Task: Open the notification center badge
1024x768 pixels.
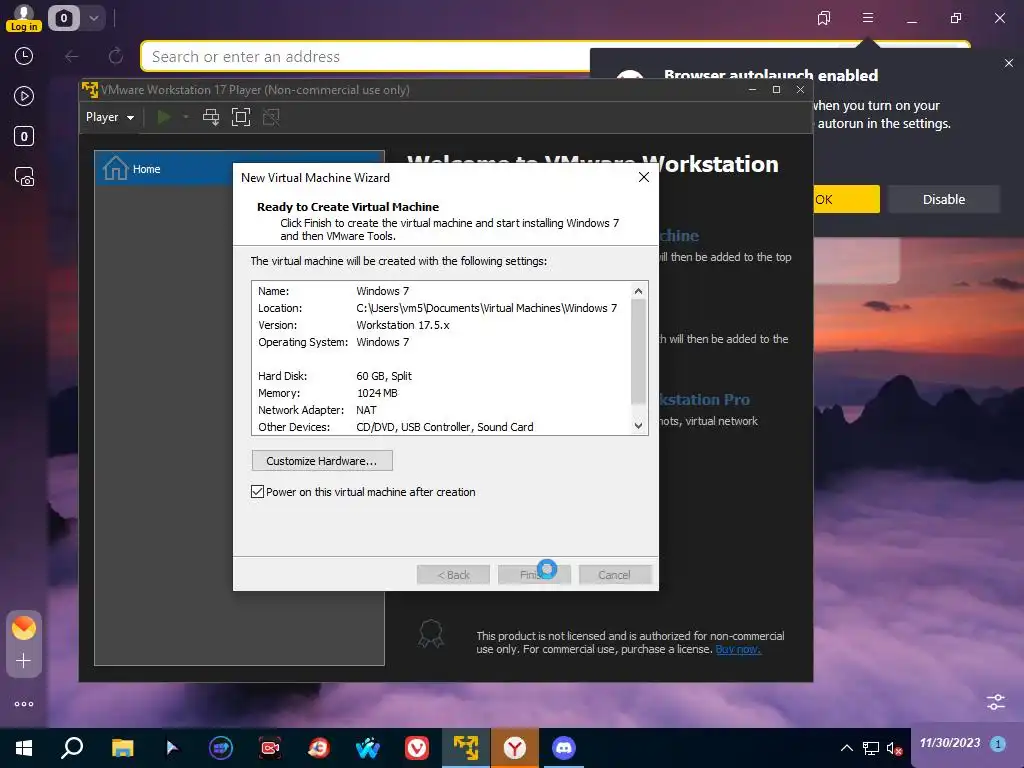Action: click(997, 744)
